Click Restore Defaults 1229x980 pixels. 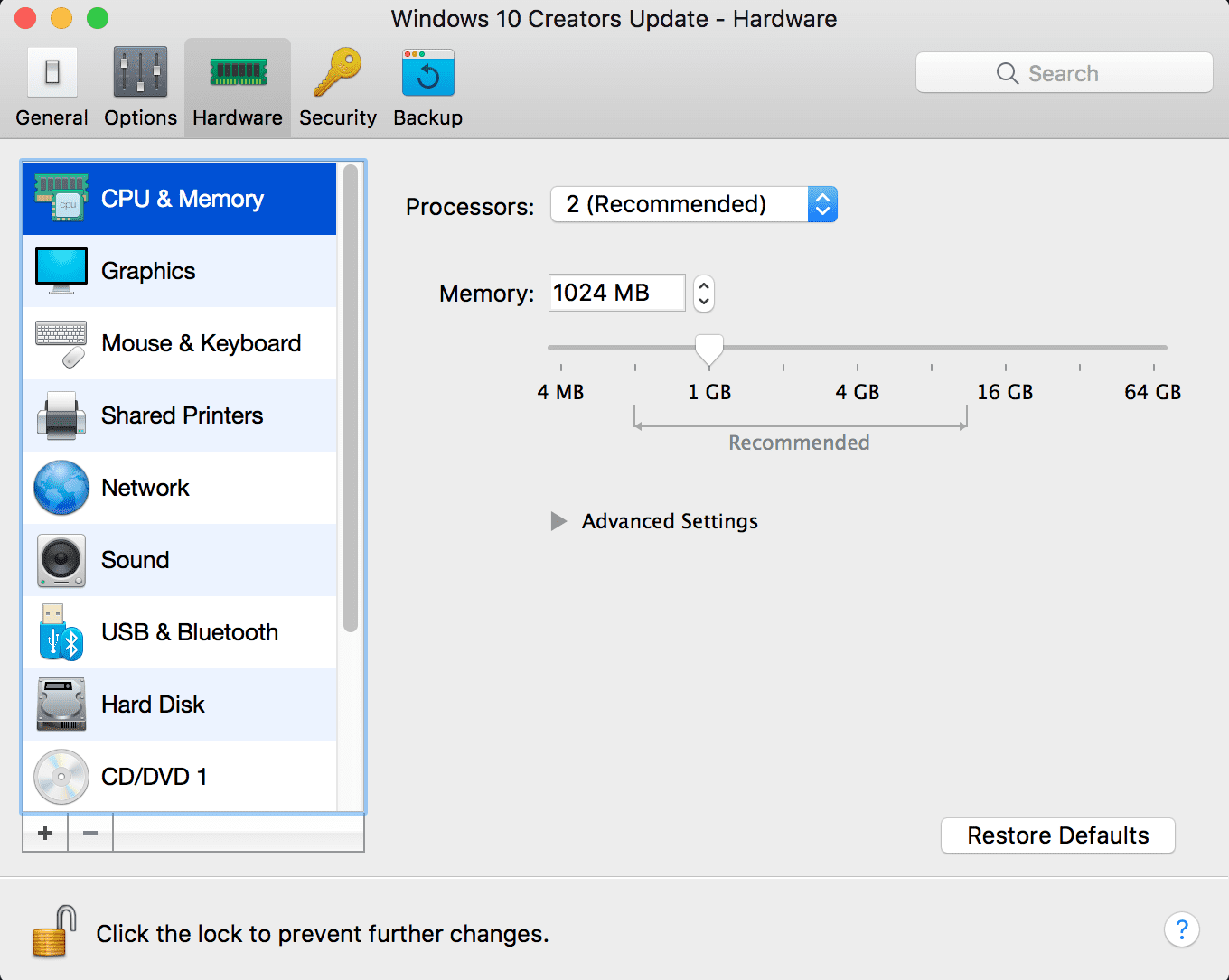[x=1058, y=835]
